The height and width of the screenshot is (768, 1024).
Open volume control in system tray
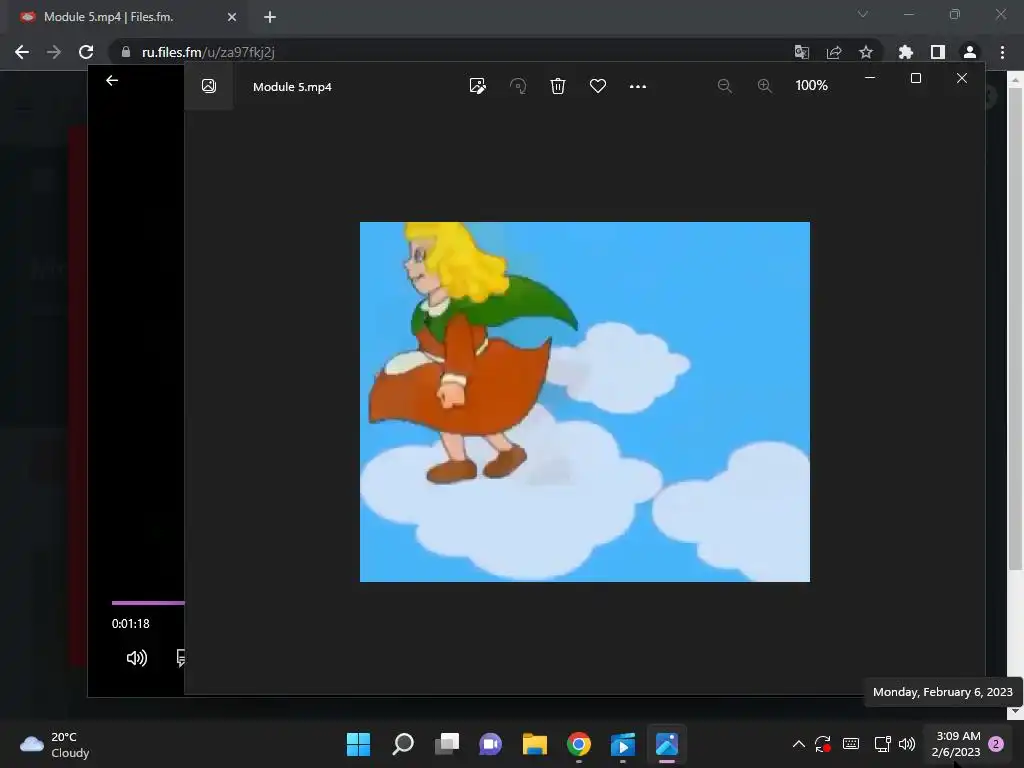pyautogui.click(x=906, y=744)
